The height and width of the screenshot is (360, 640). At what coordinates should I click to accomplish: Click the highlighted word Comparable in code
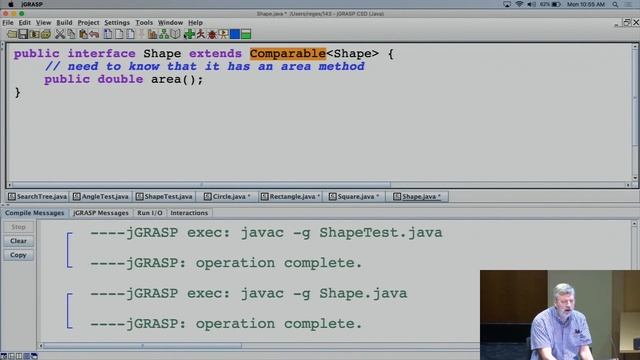coord(288,53)
